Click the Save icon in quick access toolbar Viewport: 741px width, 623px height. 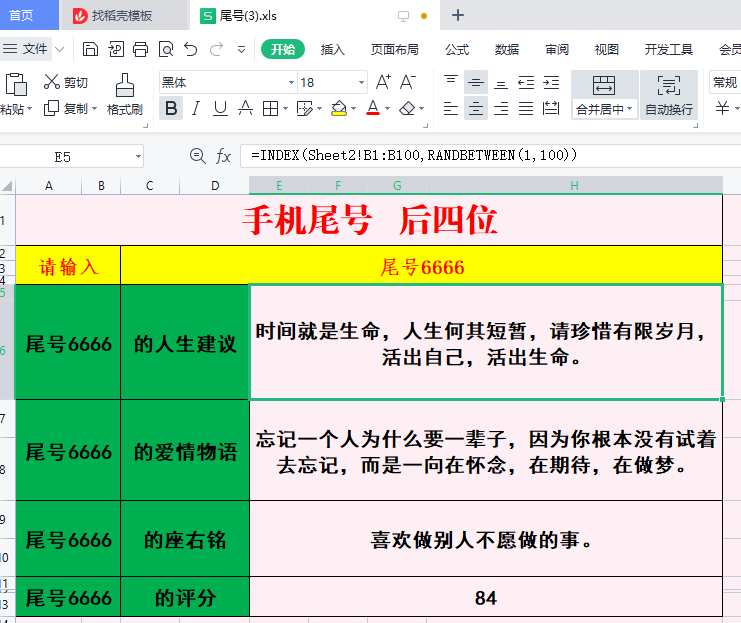[x=91, y=49]
